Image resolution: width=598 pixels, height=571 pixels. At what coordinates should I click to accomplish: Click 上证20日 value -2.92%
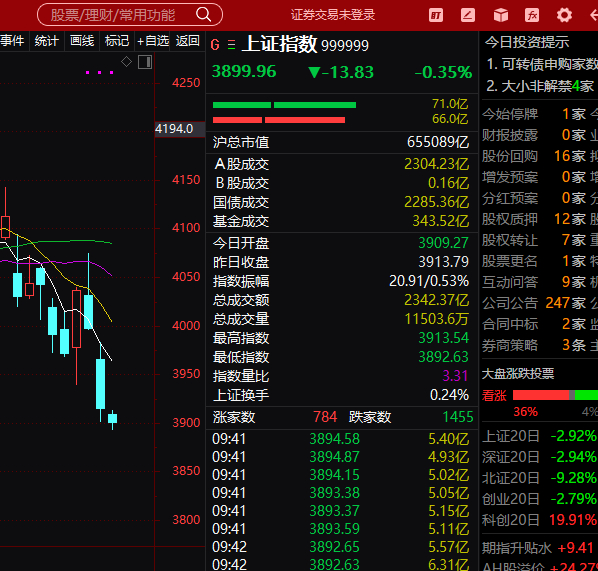574,436
